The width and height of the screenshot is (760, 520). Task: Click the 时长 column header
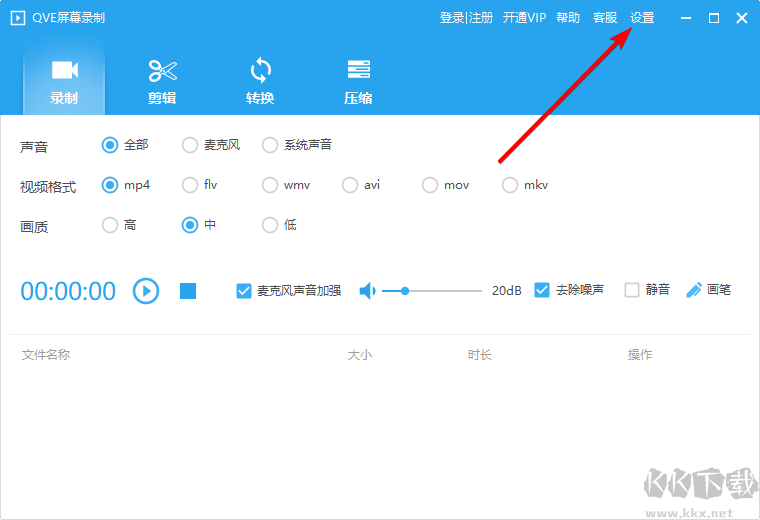click(x=480, y=355)
